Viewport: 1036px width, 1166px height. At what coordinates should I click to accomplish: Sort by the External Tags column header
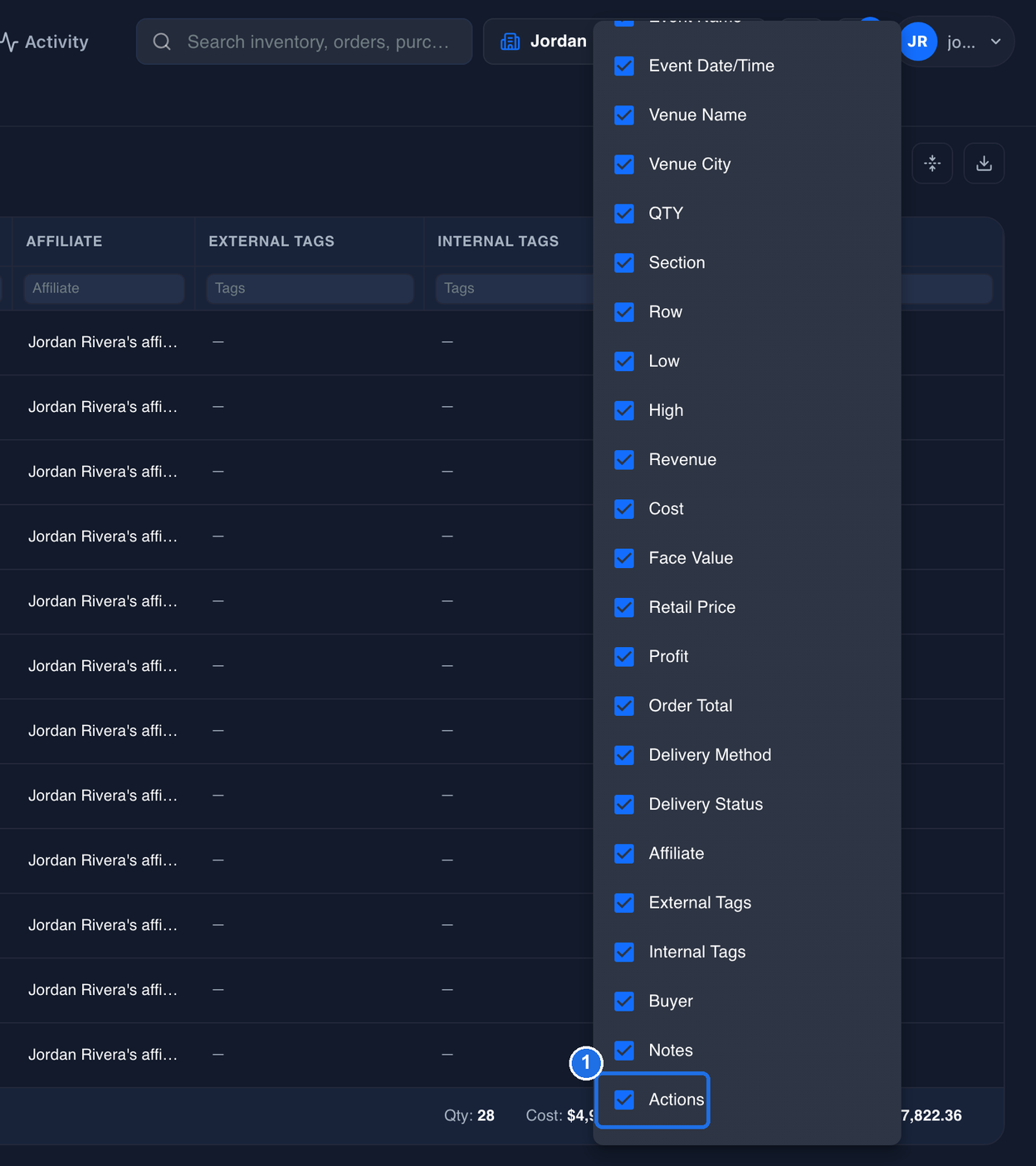pyautogui.click(x=271, y=241)
